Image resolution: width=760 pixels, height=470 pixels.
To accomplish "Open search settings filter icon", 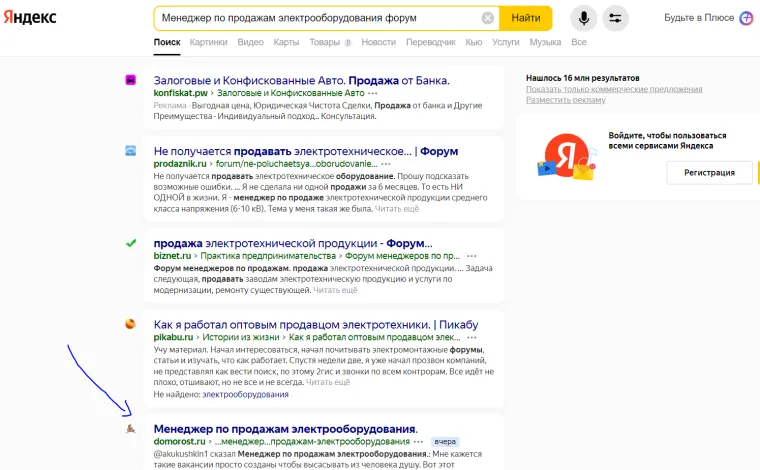I will pyautogui.click(x=615, y=18).
